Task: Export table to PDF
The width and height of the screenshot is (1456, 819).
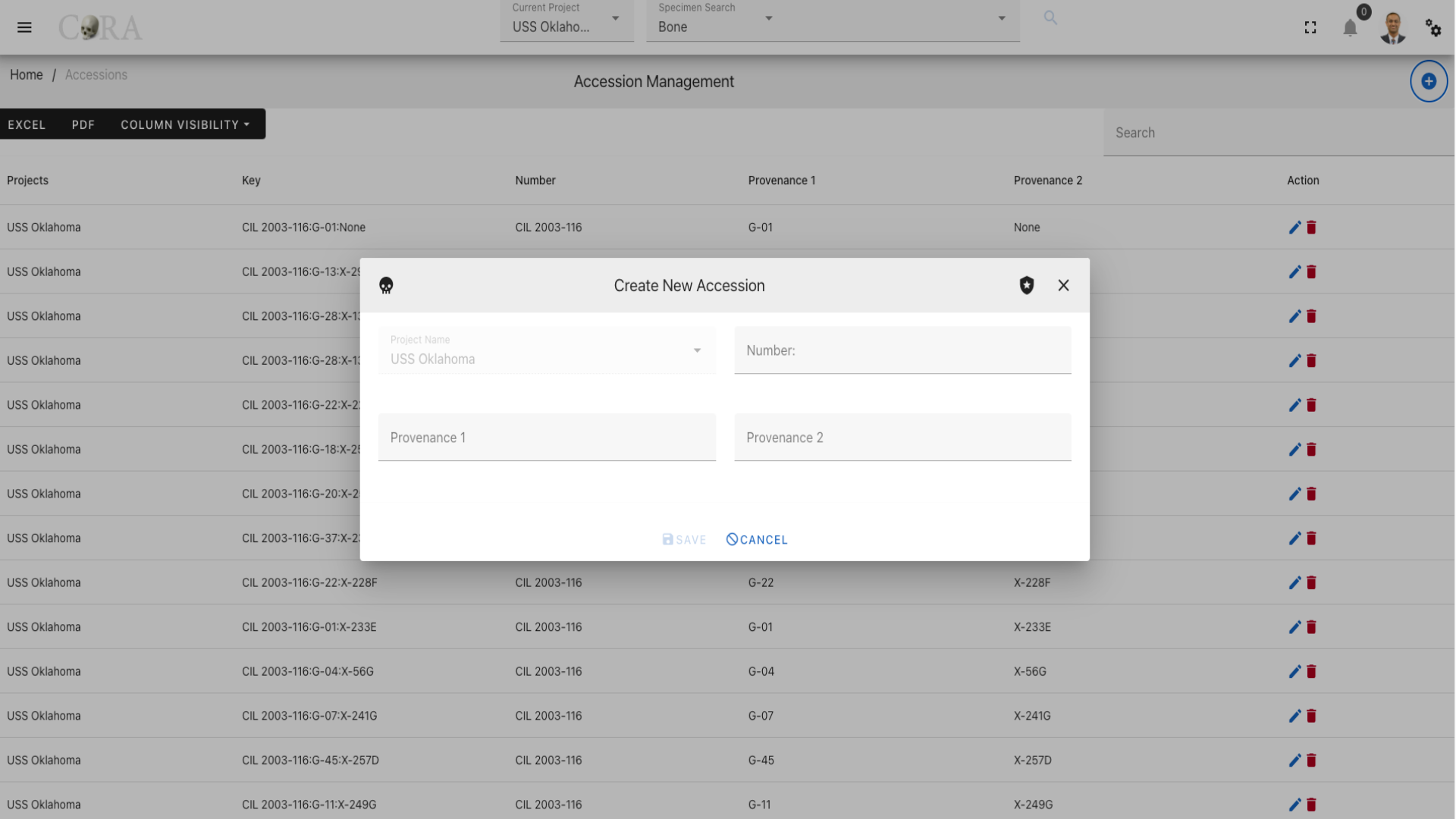Action: click(83, 124)
